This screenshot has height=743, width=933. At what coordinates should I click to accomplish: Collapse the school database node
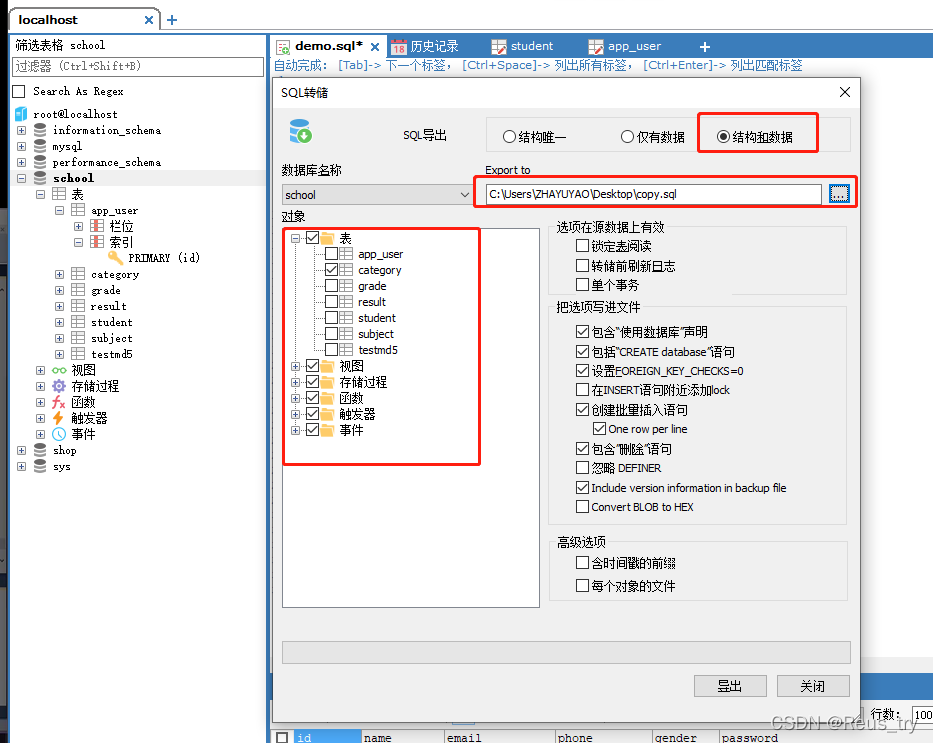[21, 178]
